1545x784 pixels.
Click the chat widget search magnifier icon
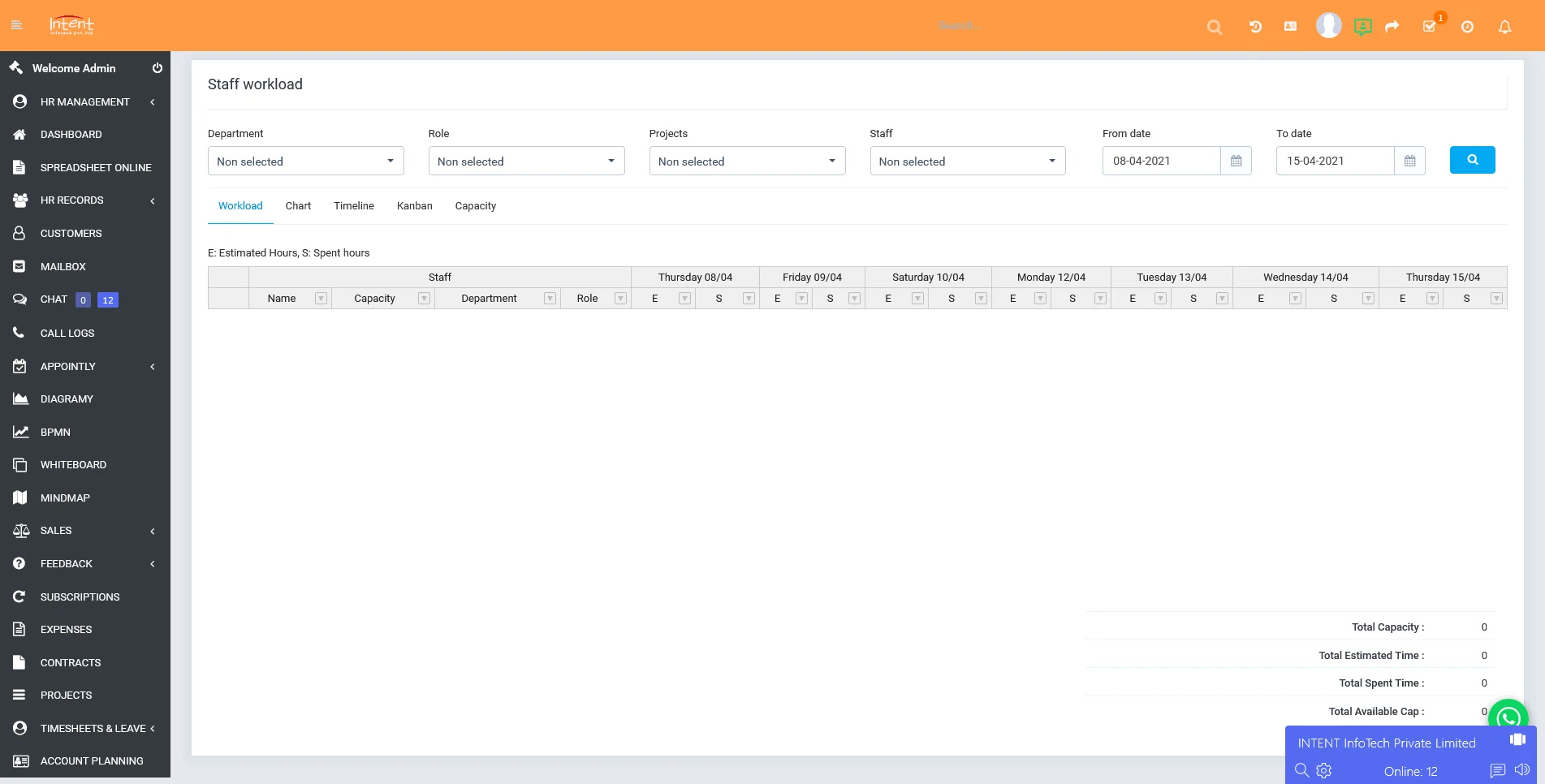coord(1301,770)
